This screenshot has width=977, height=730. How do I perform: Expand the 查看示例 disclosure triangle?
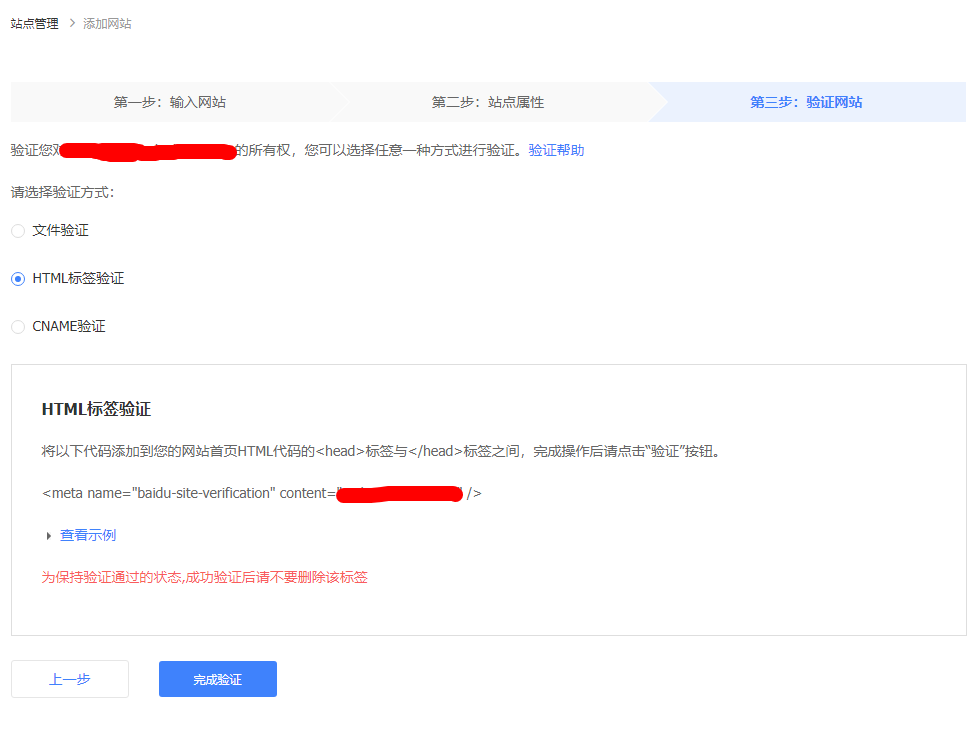[48, 536]
